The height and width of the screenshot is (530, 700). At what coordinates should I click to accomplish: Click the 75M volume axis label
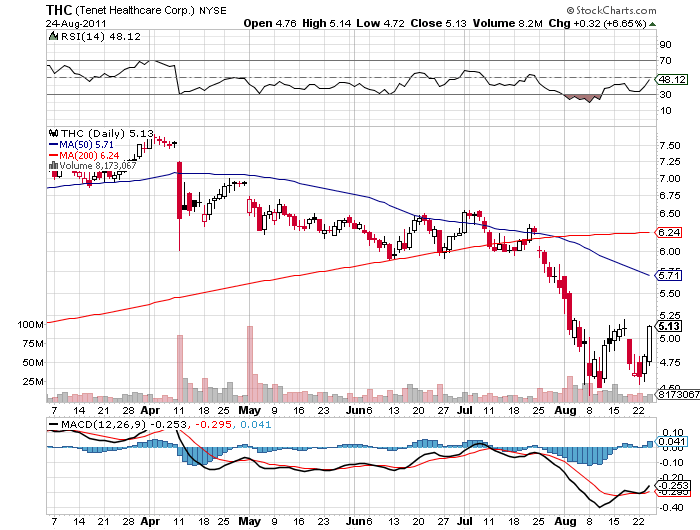pyautogui.click(x=33, y=344)
